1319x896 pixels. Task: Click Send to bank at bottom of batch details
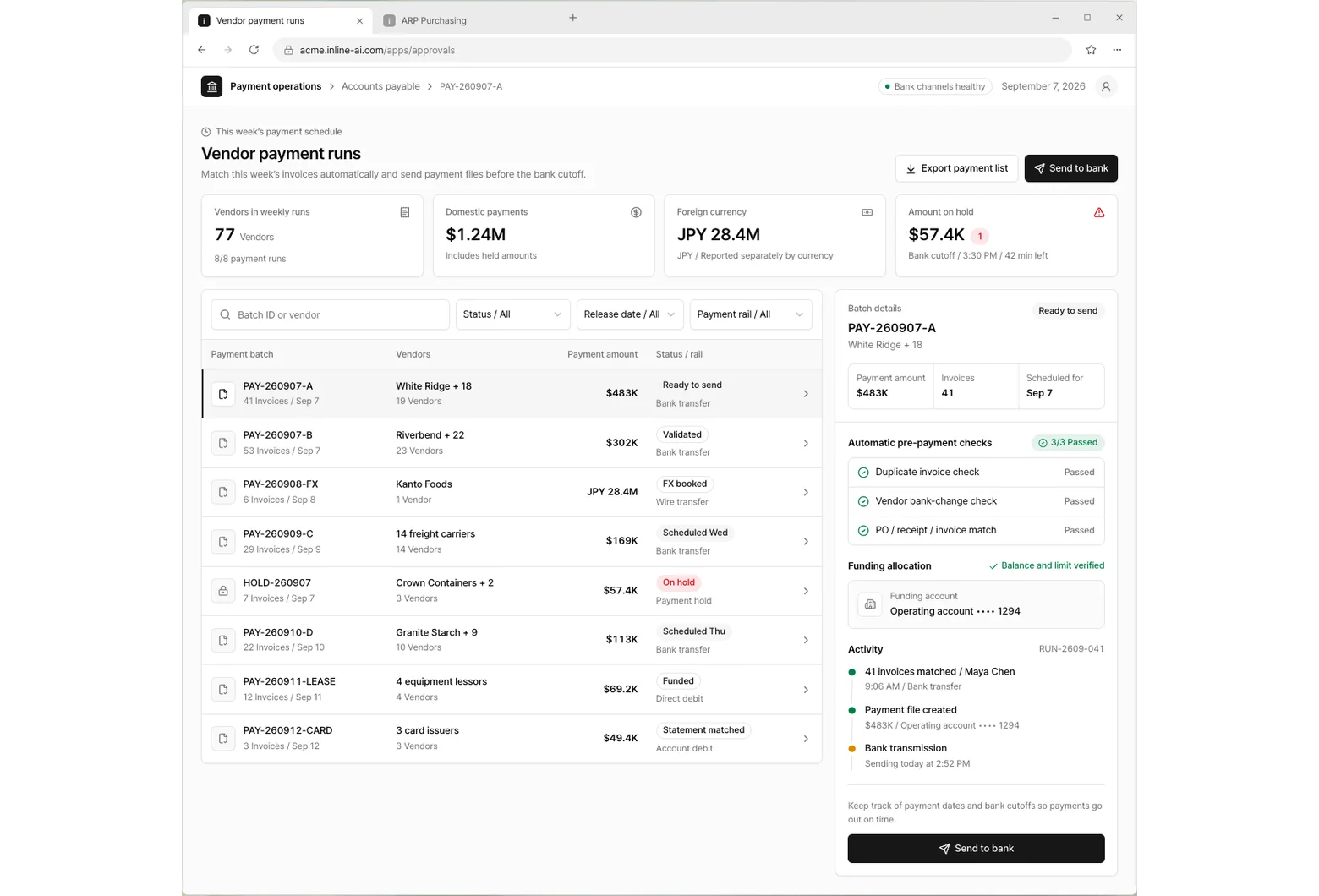976,849
